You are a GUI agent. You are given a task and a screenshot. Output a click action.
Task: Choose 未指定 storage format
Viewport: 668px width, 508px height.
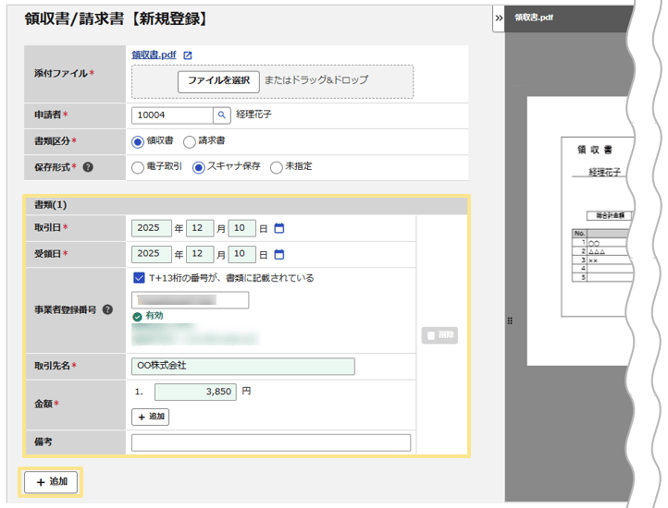(276, 167)
